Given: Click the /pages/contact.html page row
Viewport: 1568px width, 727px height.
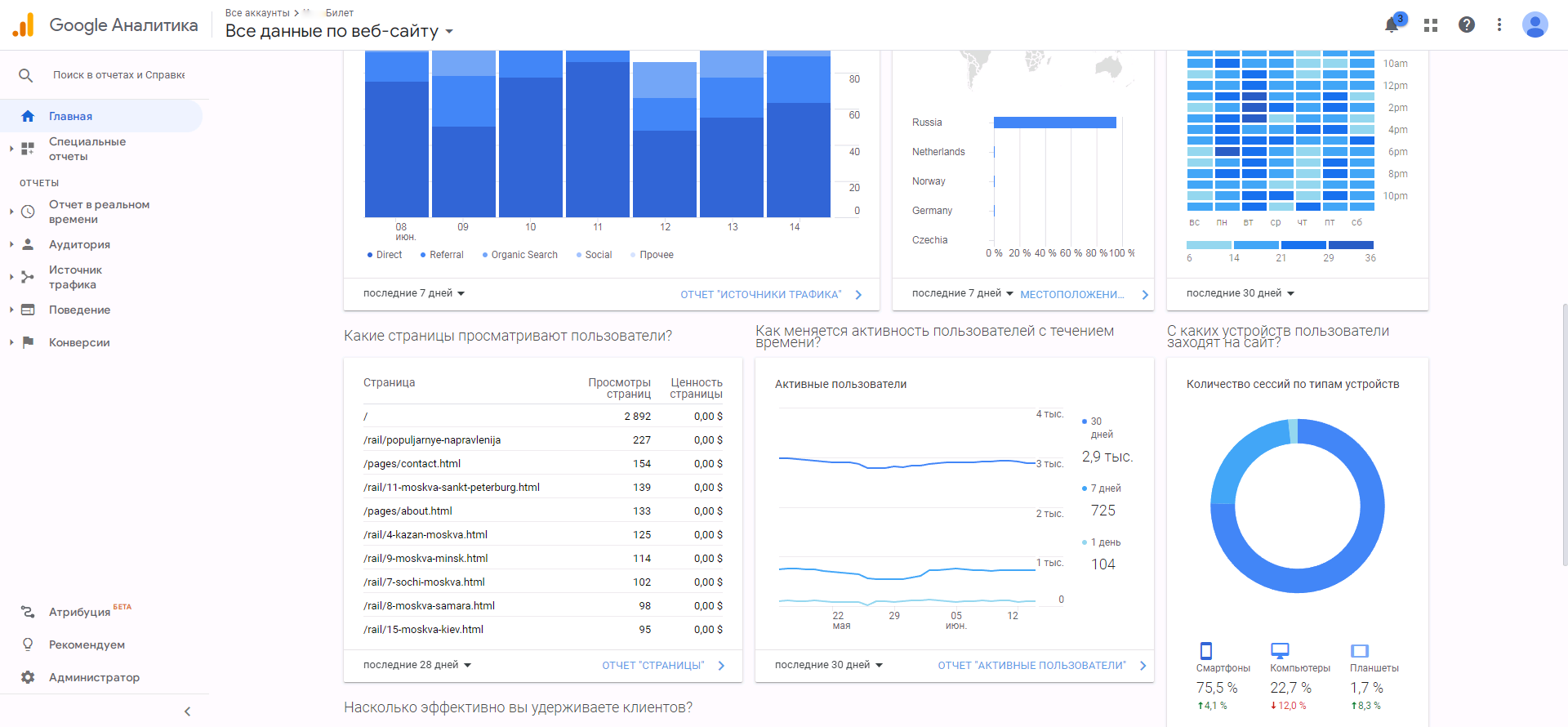Looking at the screenshot, I should (543, 463).
